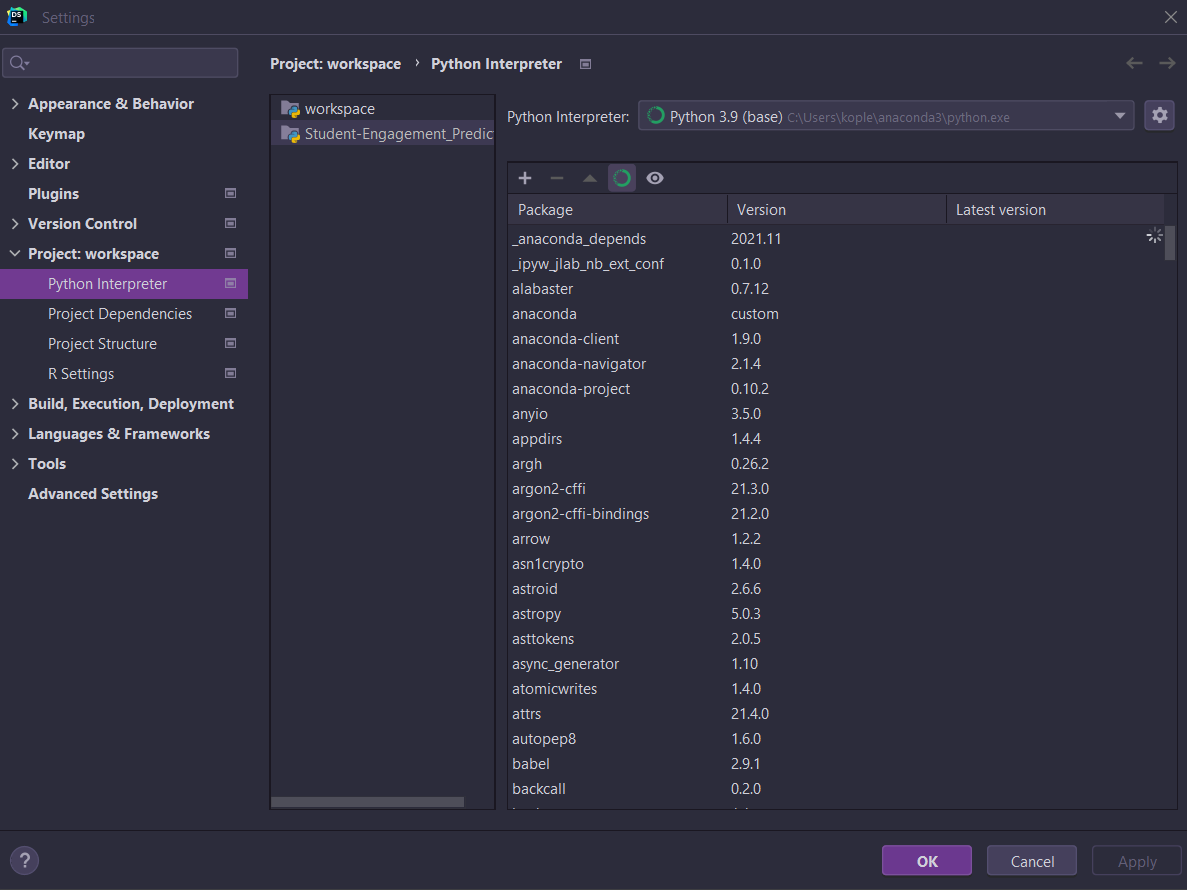Screen dimensions: 1187x890
Task: Select the anaconda-navigator package row
Action: (836, 363)
